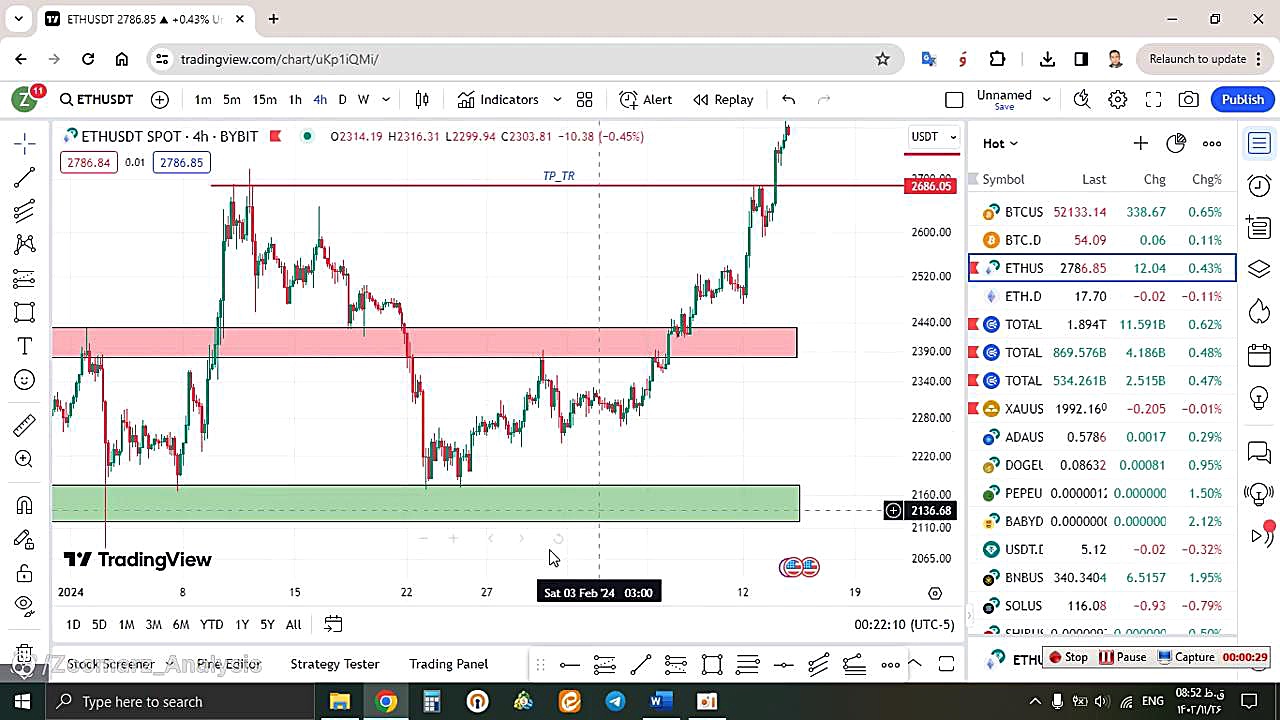This screenshot has height=720, width=1280.
Task: Open the prediction and measurement tools
Action: pos(25,278)
